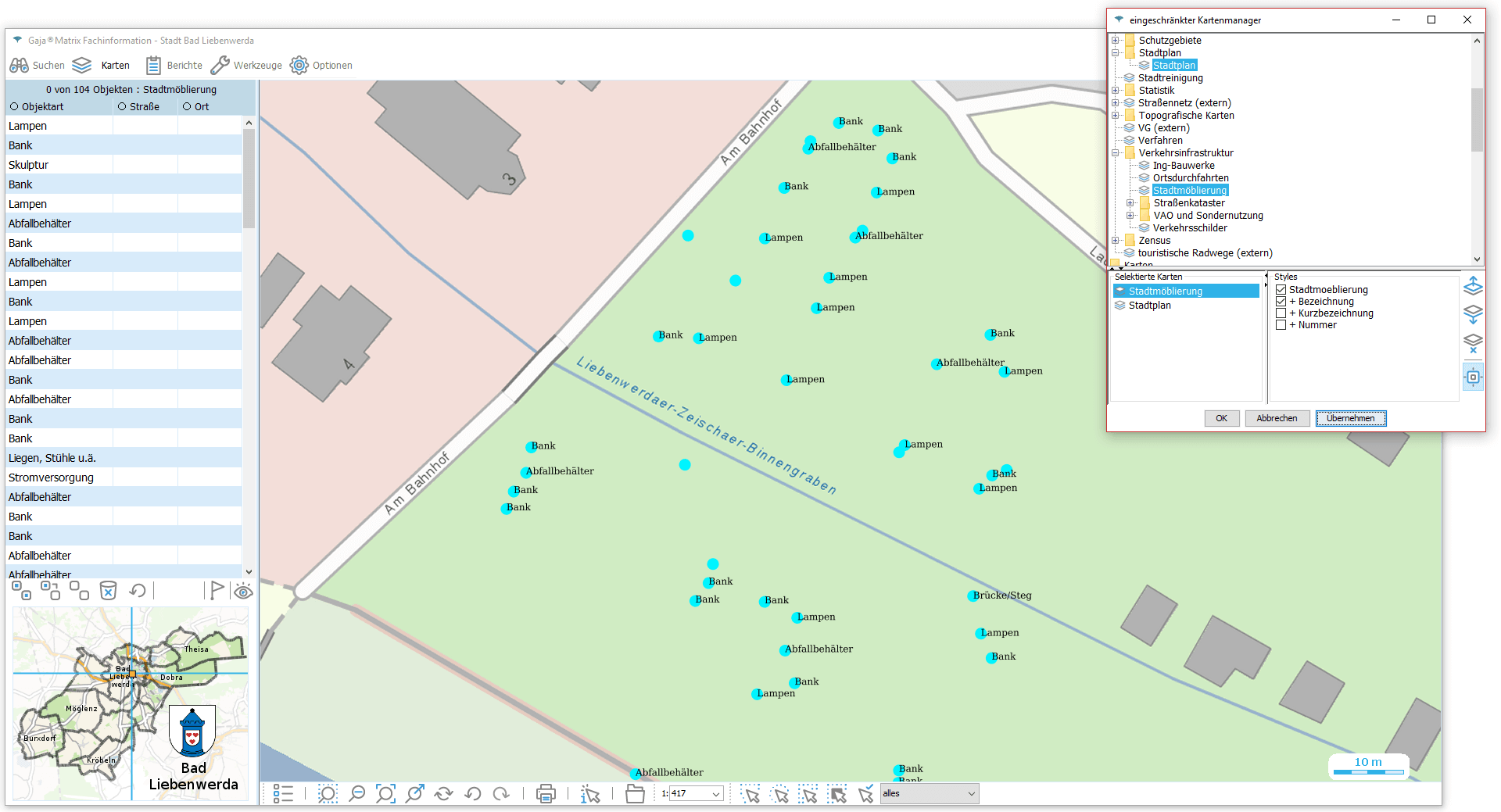Click the trash delete-selection icon
This screenshot has width=1501, height=812.
coord(108,590)
